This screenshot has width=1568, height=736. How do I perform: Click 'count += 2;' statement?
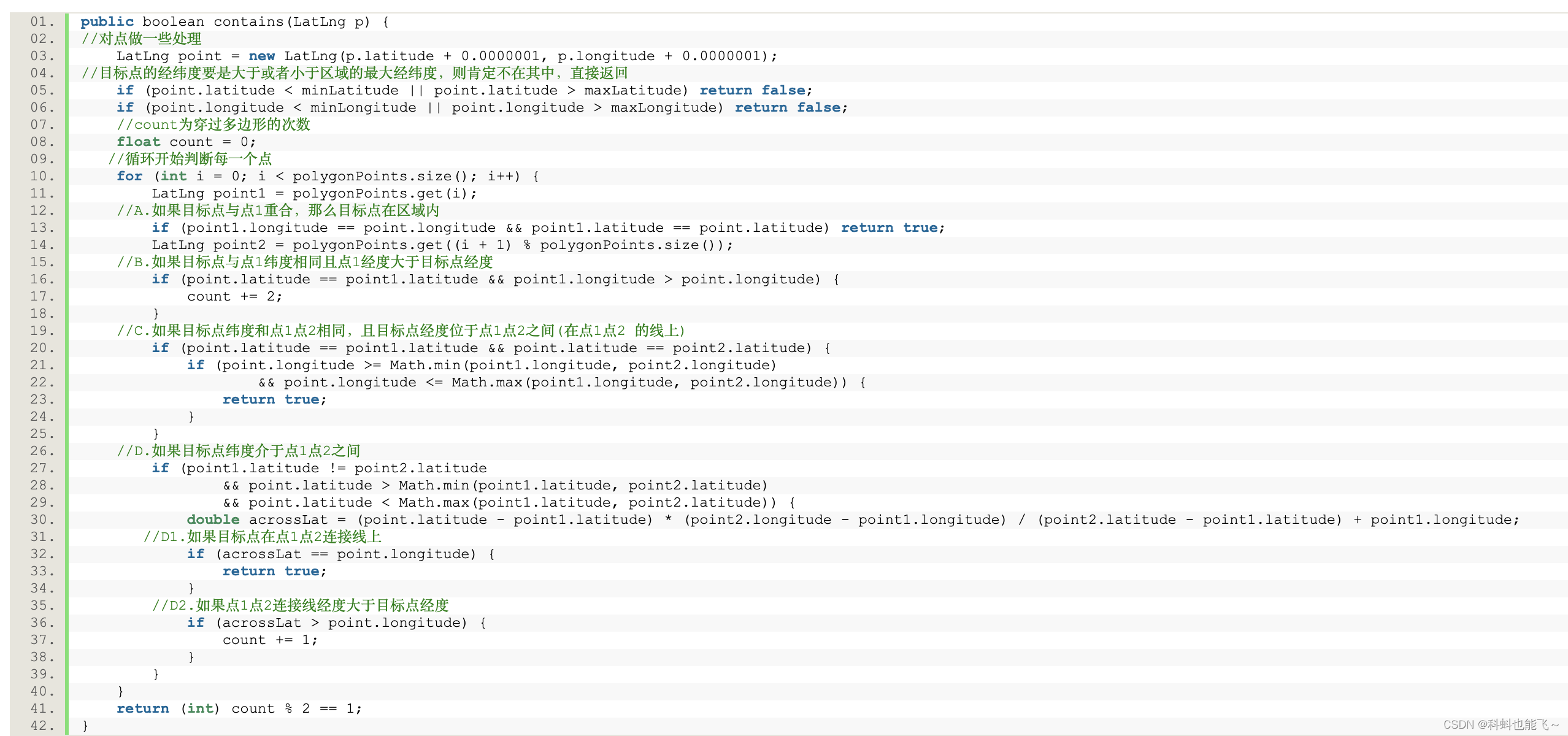tap(235, 297)
